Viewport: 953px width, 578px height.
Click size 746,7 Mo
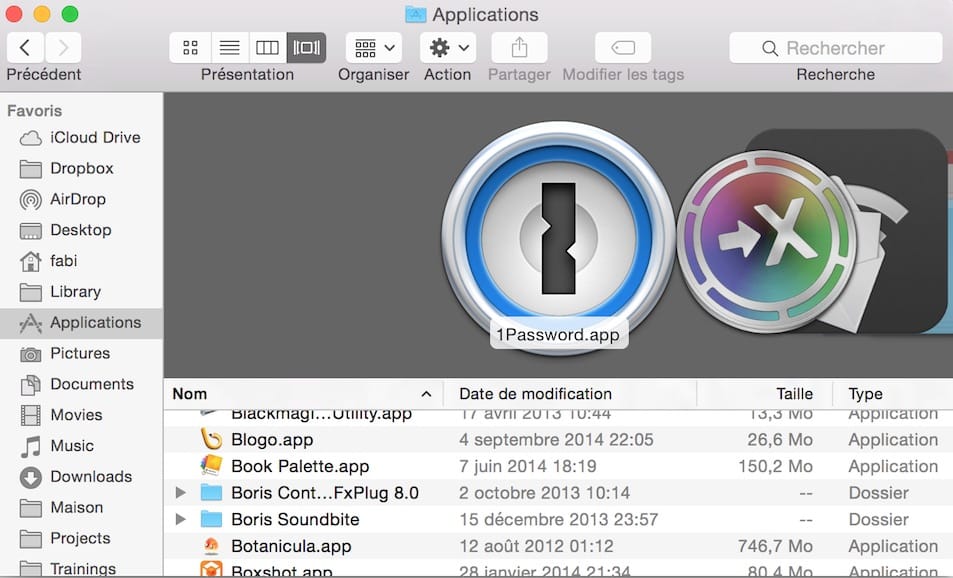point(776,546)
